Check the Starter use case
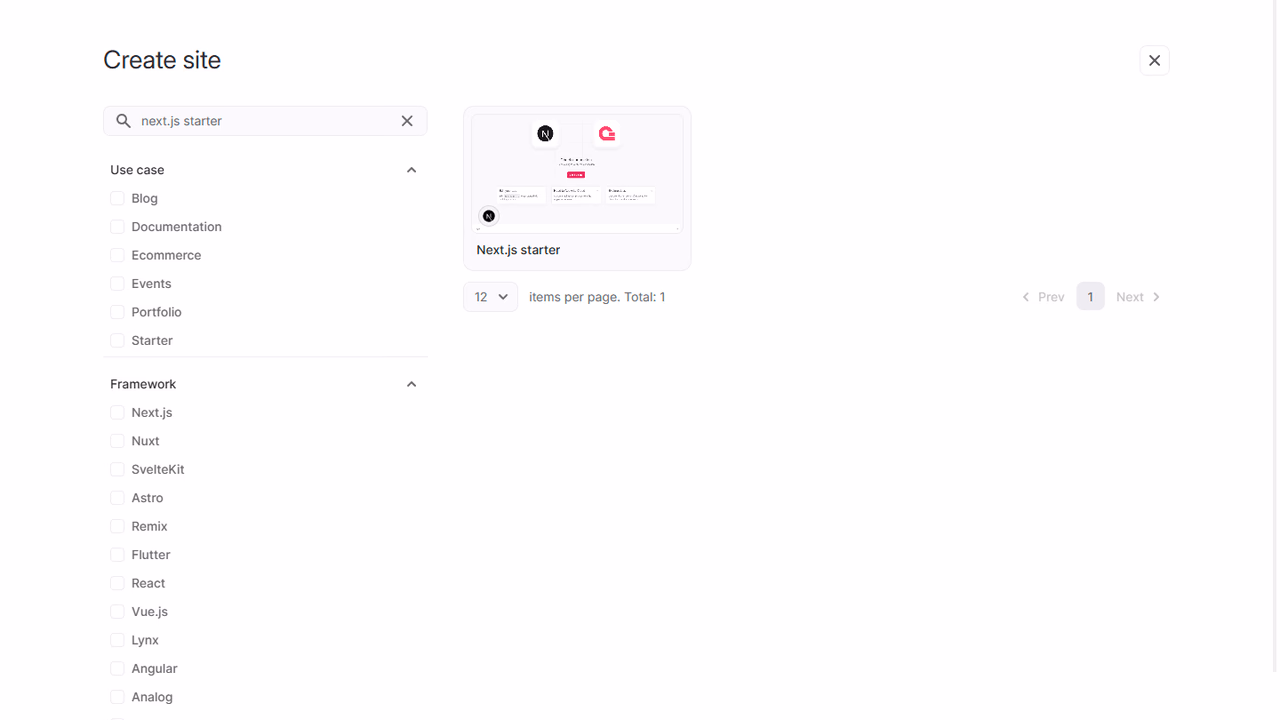This screenshot has height=720, width=1280. click(x=117, y=341)
